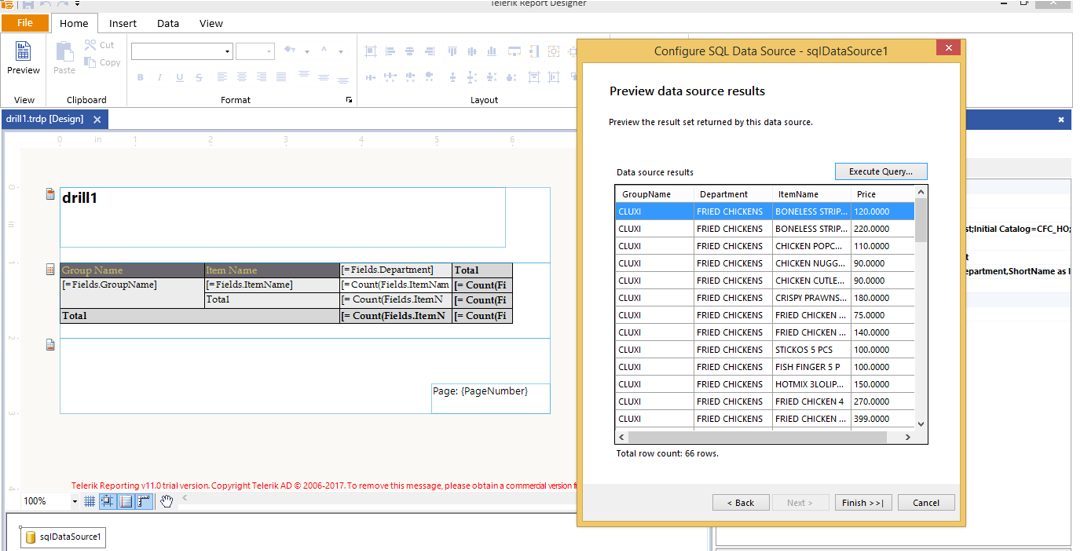The width and height of the screenshot is (1080, 551).
Task: Open quick access toolbar customize dropdown
Action: tap(77, 4)
